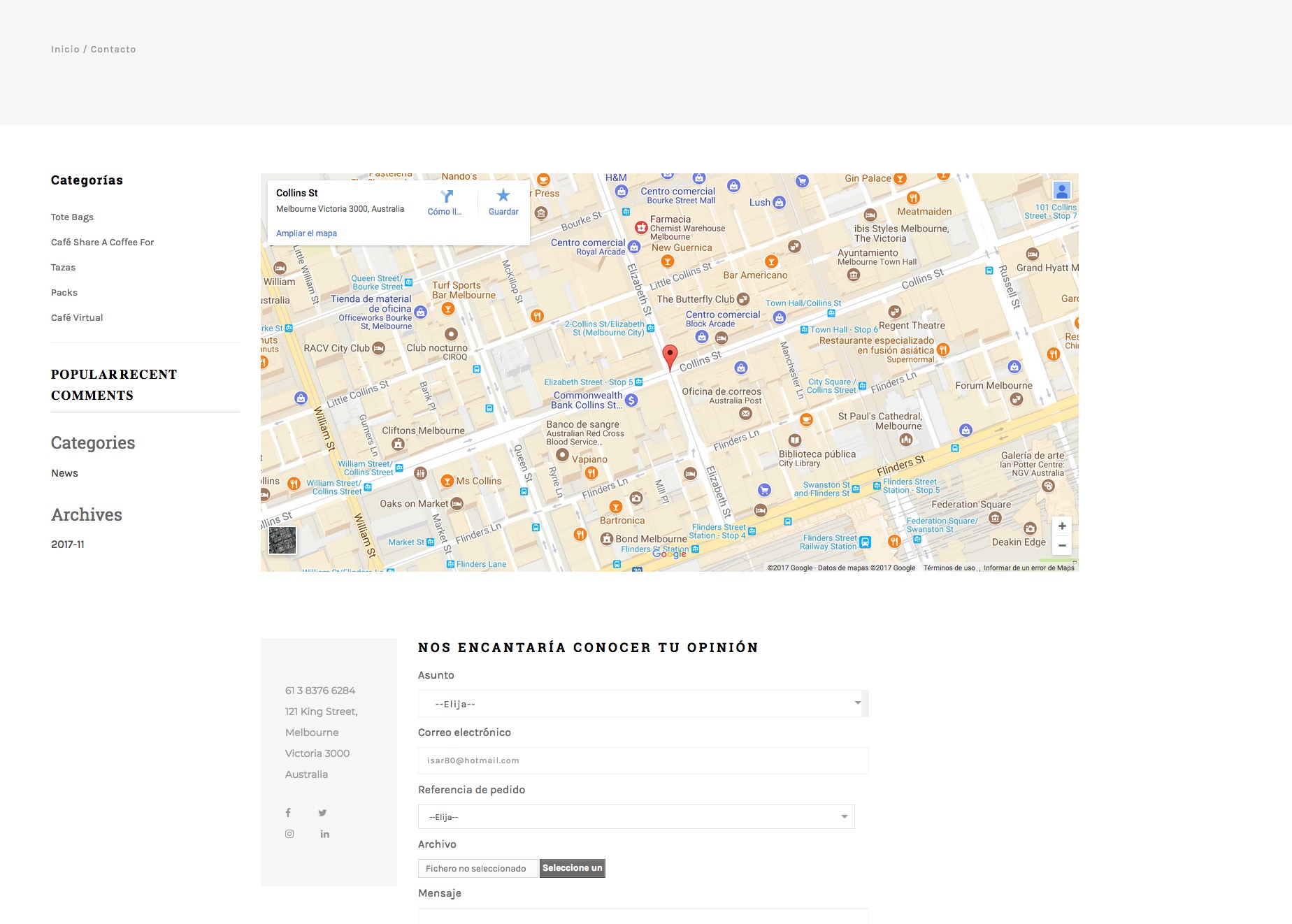Switch map to satellite view thumbnail
Screen dimensions: 1292x924
[282, 540]
